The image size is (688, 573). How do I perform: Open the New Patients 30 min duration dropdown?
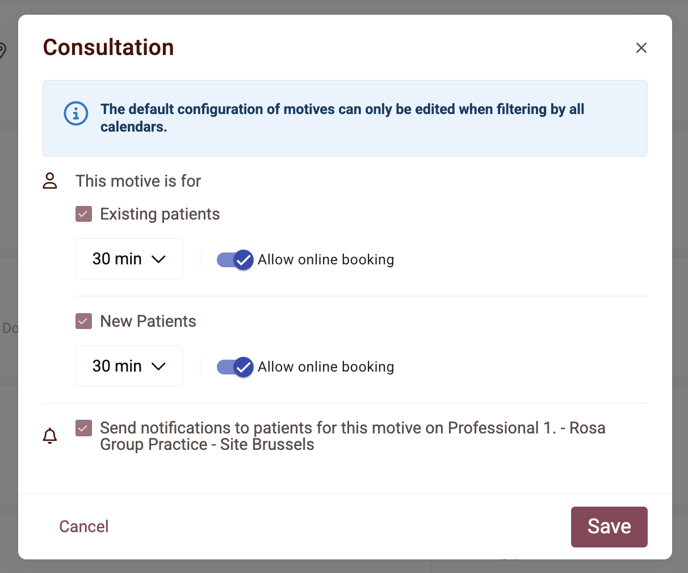(x=129, y=366)
